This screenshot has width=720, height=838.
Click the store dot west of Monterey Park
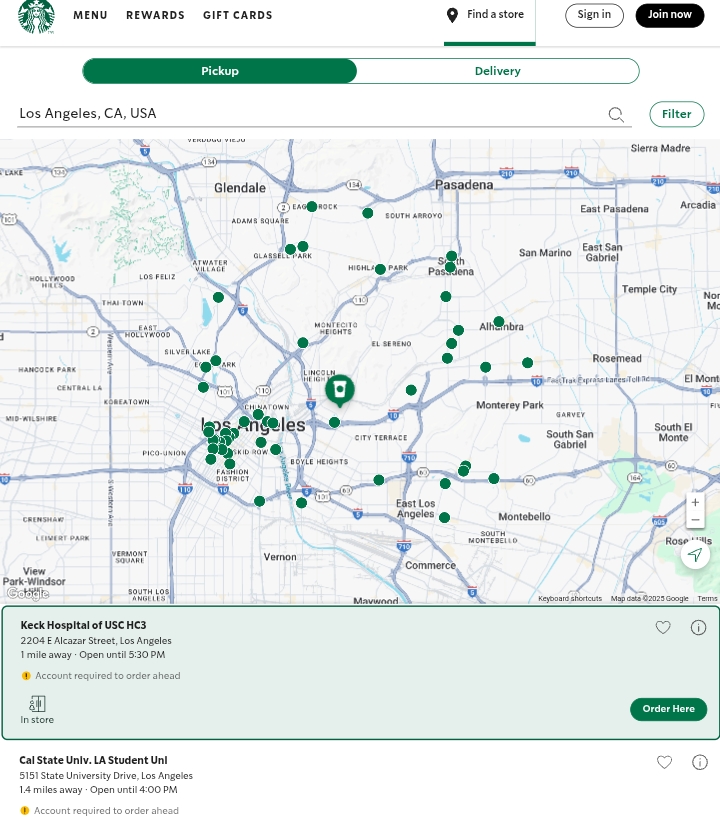(411, 390)
